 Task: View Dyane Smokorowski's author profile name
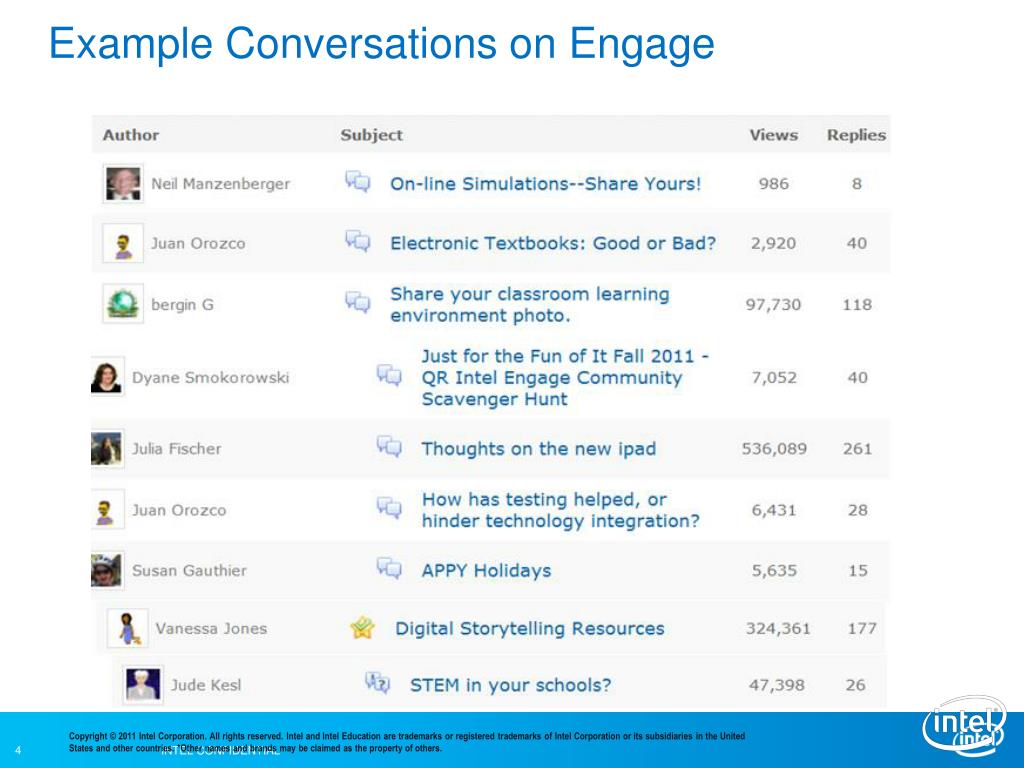210,377
